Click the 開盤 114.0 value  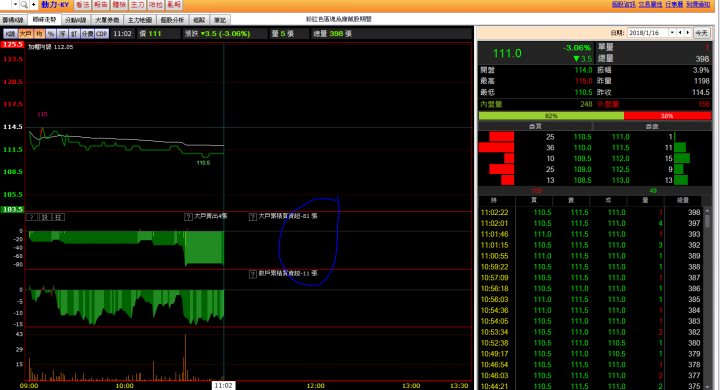point(583,70)
